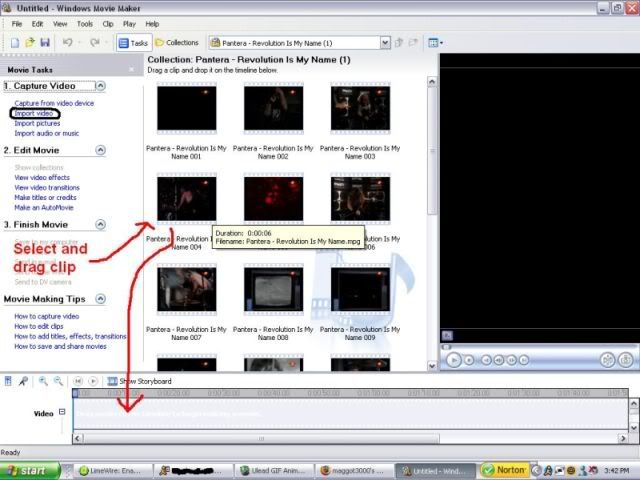Screen dimensions: 640x480
Task: Select clip Revolution Is My Name 009
Action: tap(360, 289)
